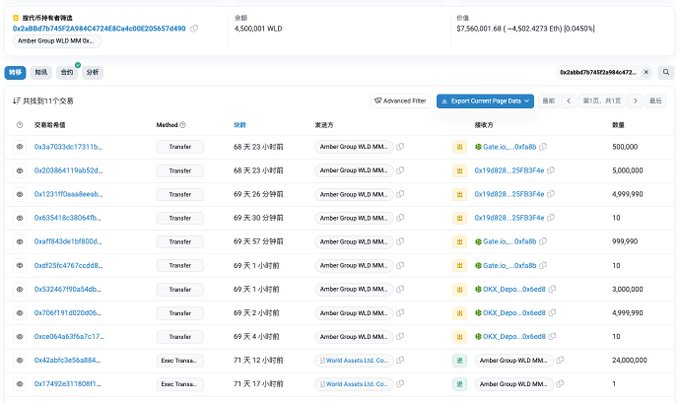Toggle eye preview for transaction 0x3a7033dc17311b
Viewport: 680px width, 403px height.
pyautogui.click(x=20, y=147)
